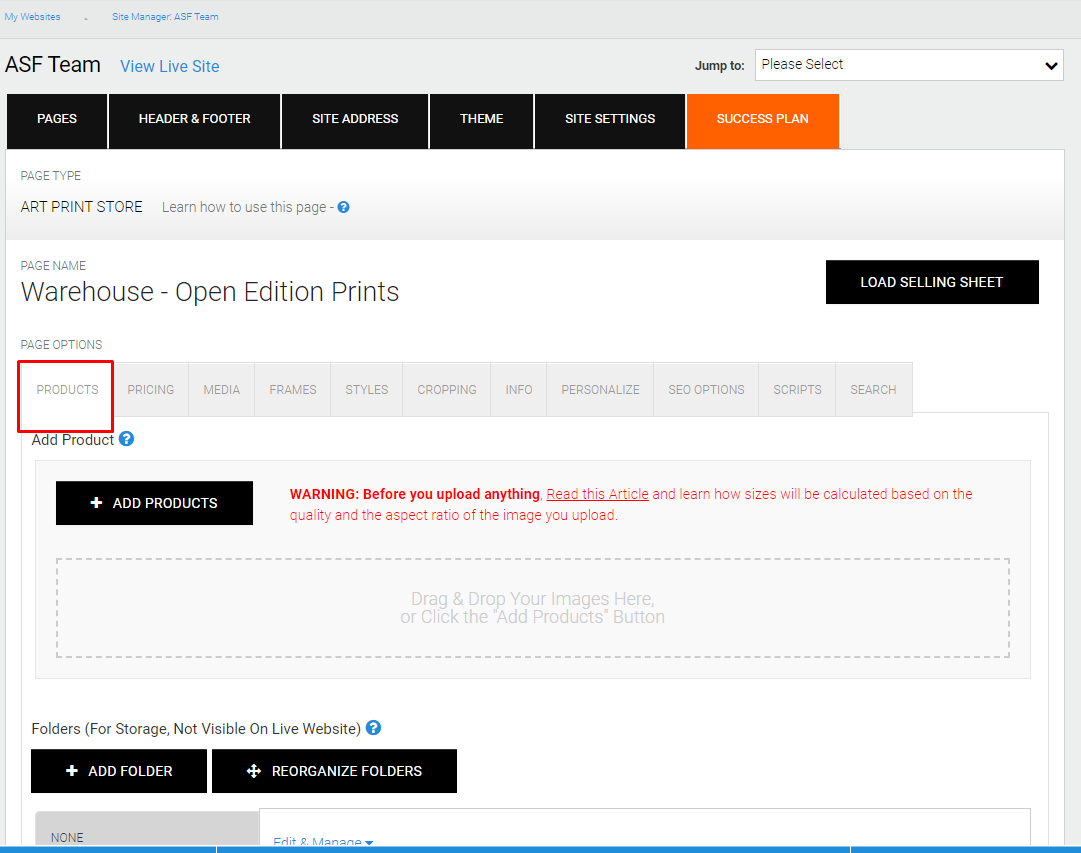Open the View Live Site link
The height and width of the screenshot is (853, 1081).
[x=170, y=66]
